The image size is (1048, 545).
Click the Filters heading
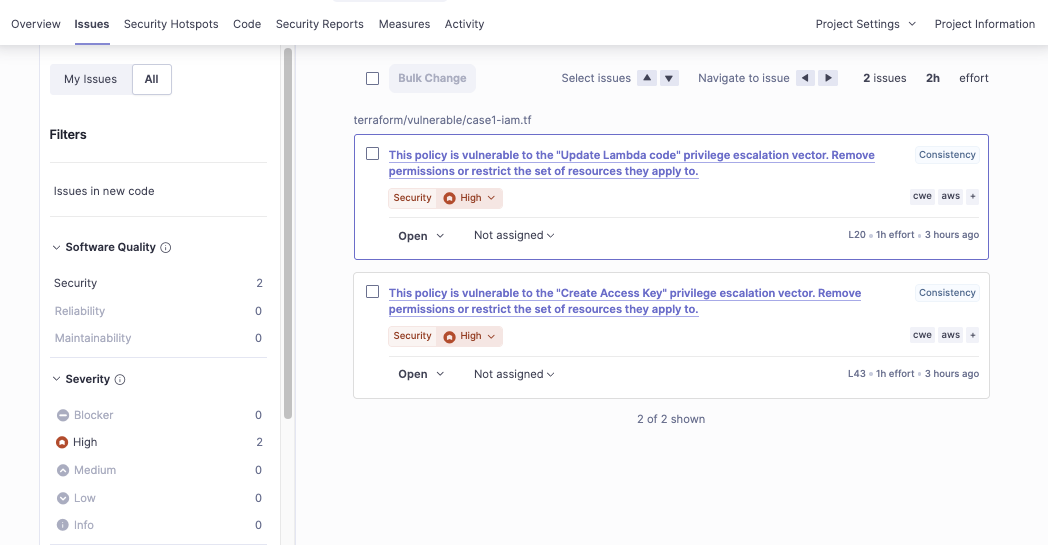[68, 134]
